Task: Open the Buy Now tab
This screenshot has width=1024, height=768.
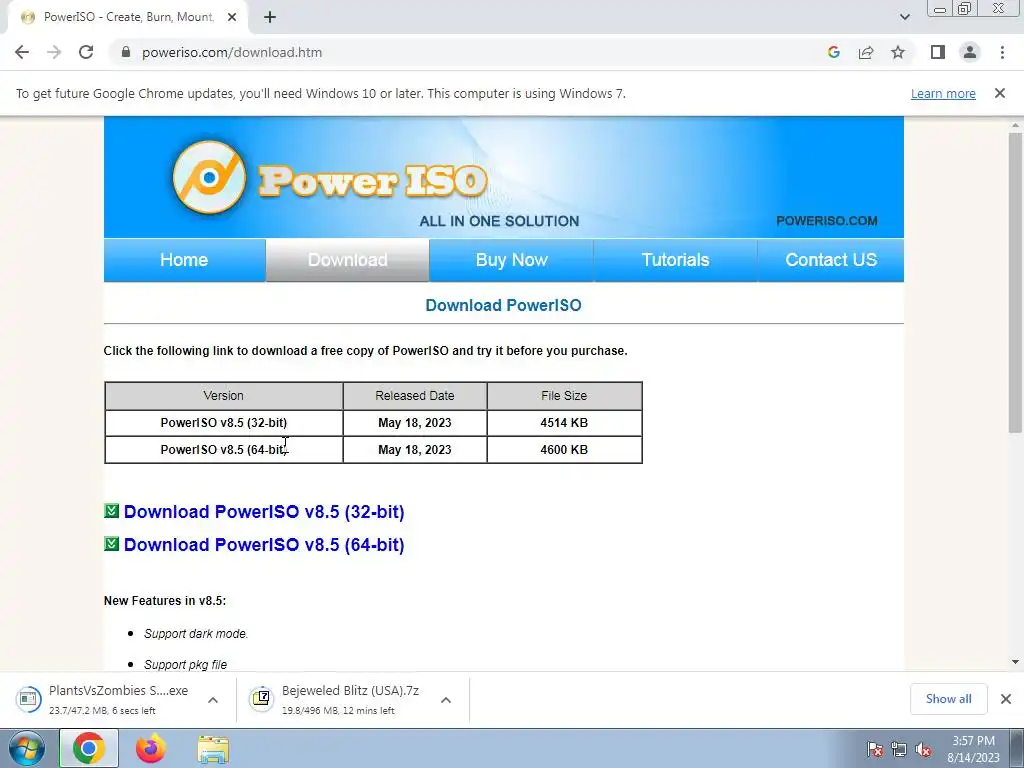Action: coord(511,260)
